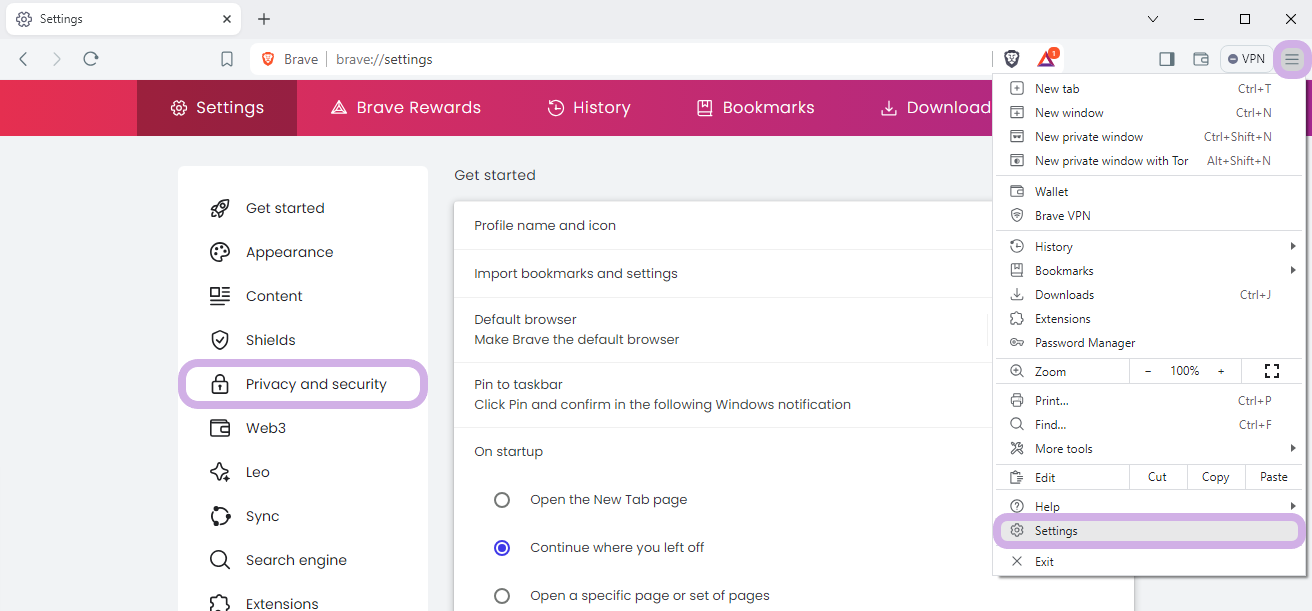
Task: Open the Brave Rewards triangle icon in address bar
Action: pos(1046,59)
